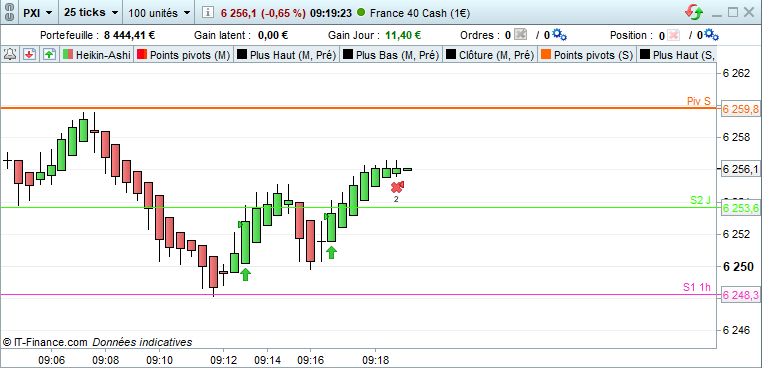Click the chain link icon beside PXI

(x=8, y=13)
